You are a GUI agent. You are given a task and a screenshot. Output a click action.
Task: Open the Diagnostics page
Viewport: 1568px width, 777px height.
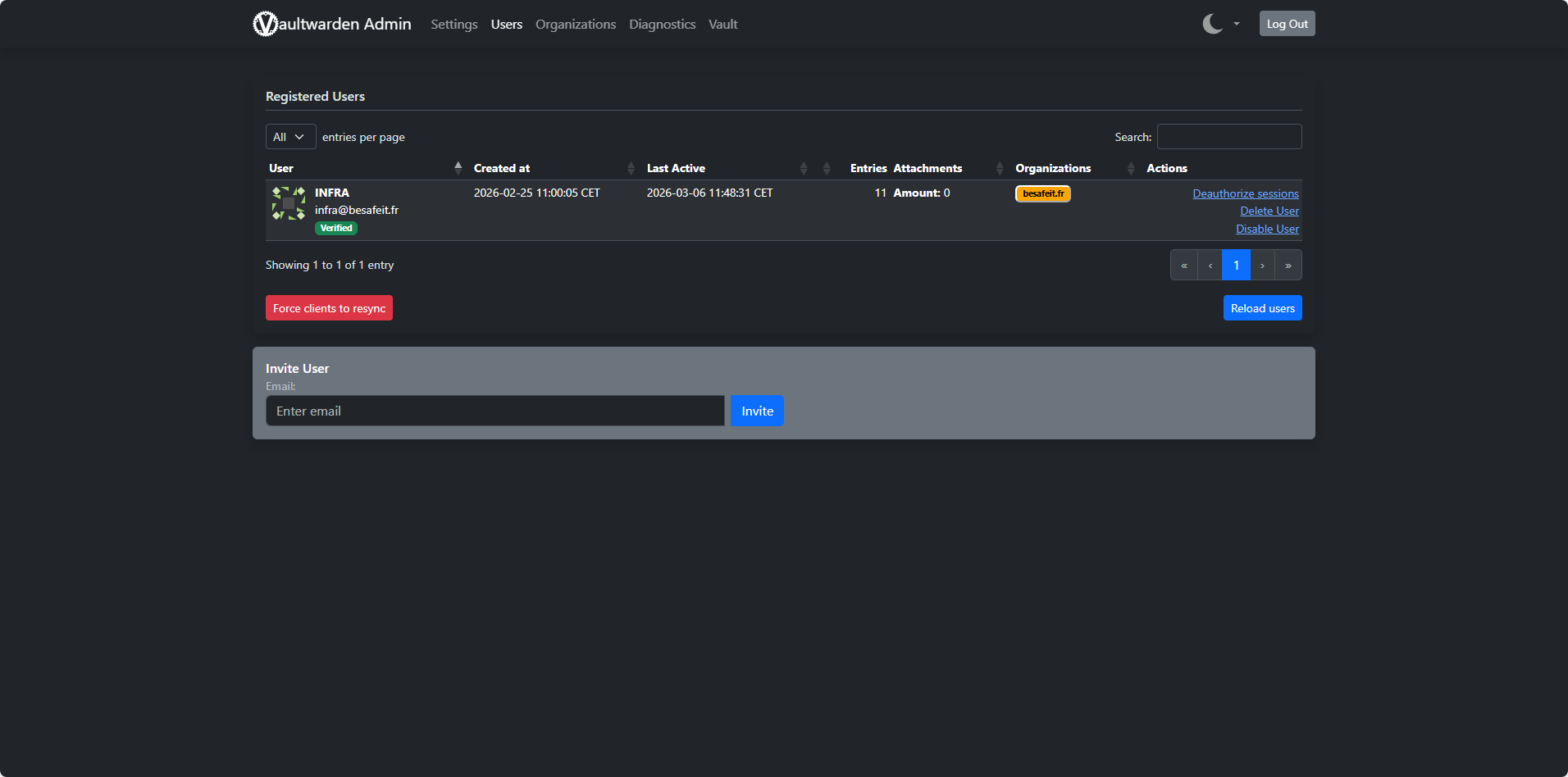662,25
